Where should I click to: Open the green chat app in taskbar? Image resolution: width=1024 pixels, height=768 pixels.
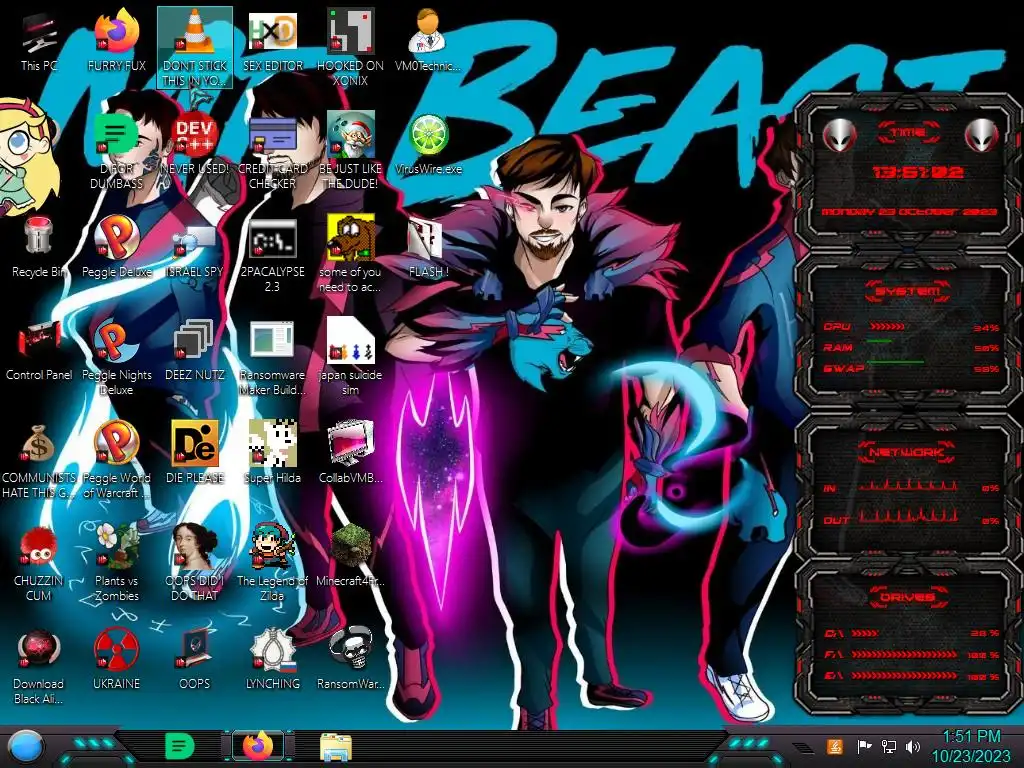coord(180,746)
